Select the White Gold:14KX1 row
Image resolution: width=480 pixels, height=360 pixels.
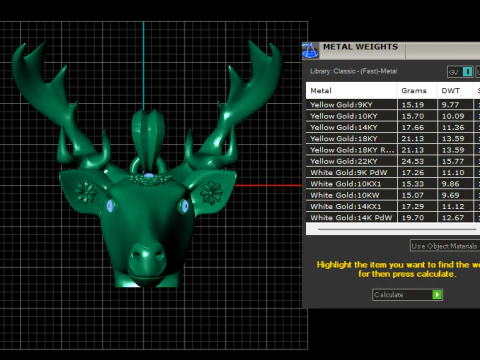(x=393, y=207)
